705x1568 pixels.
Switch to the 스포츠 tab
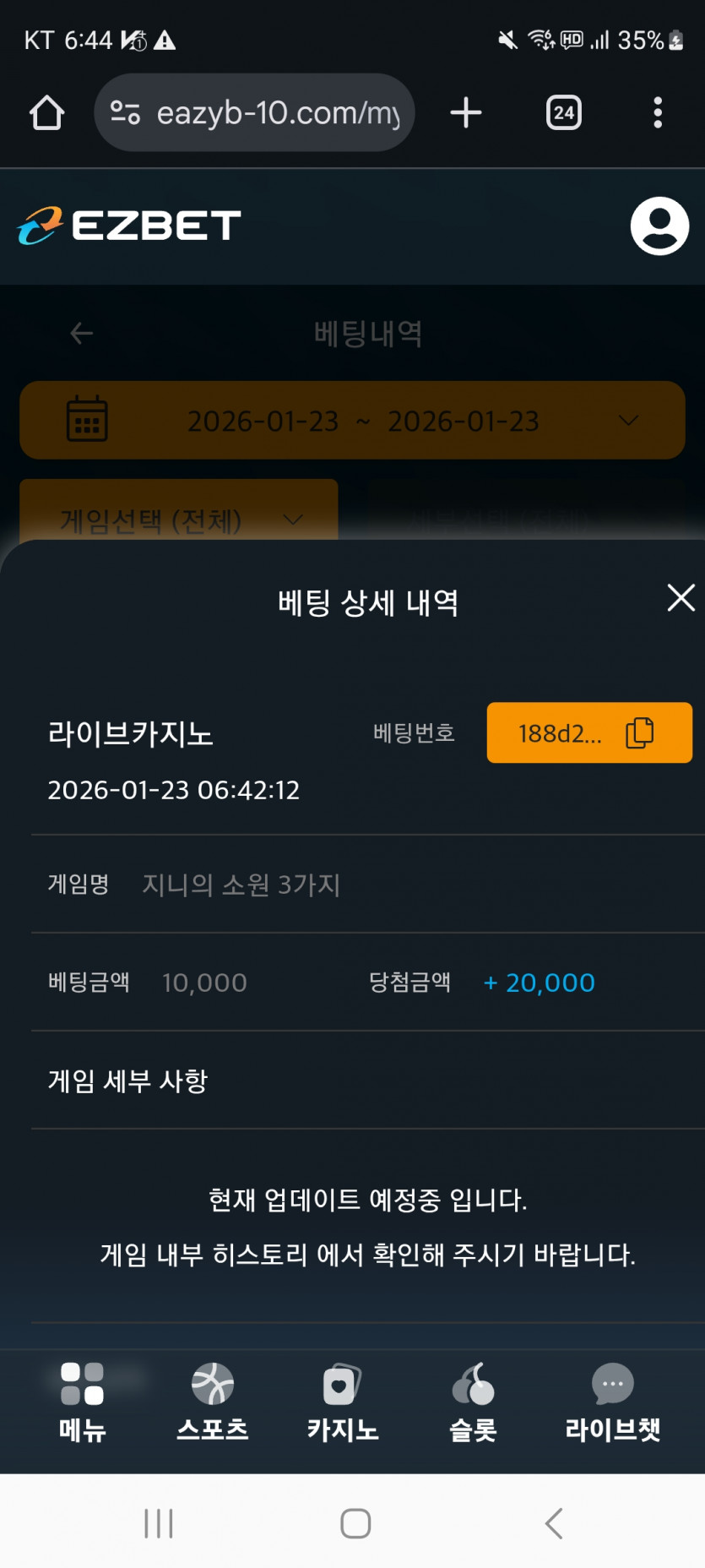point(213,1402)
